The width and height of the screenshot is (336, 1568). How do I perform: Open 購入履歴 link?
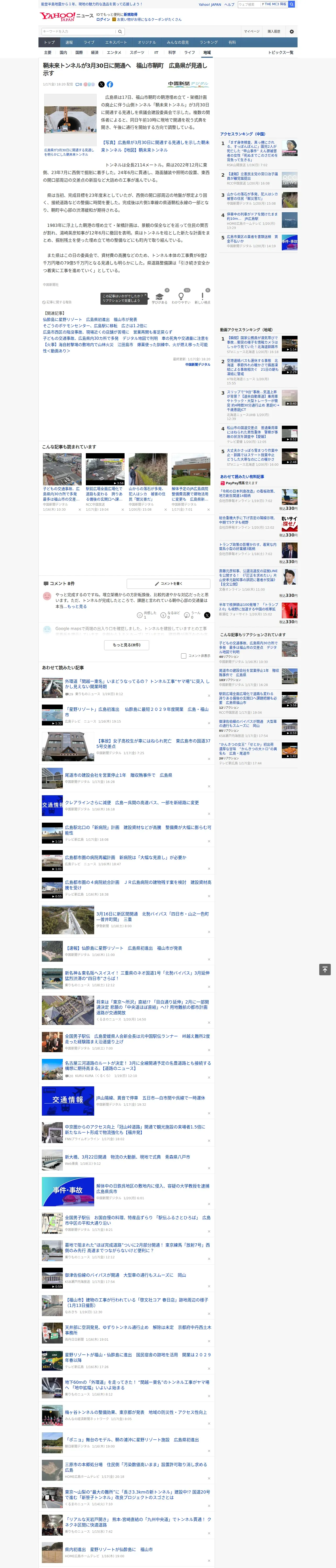pos(274,32)
